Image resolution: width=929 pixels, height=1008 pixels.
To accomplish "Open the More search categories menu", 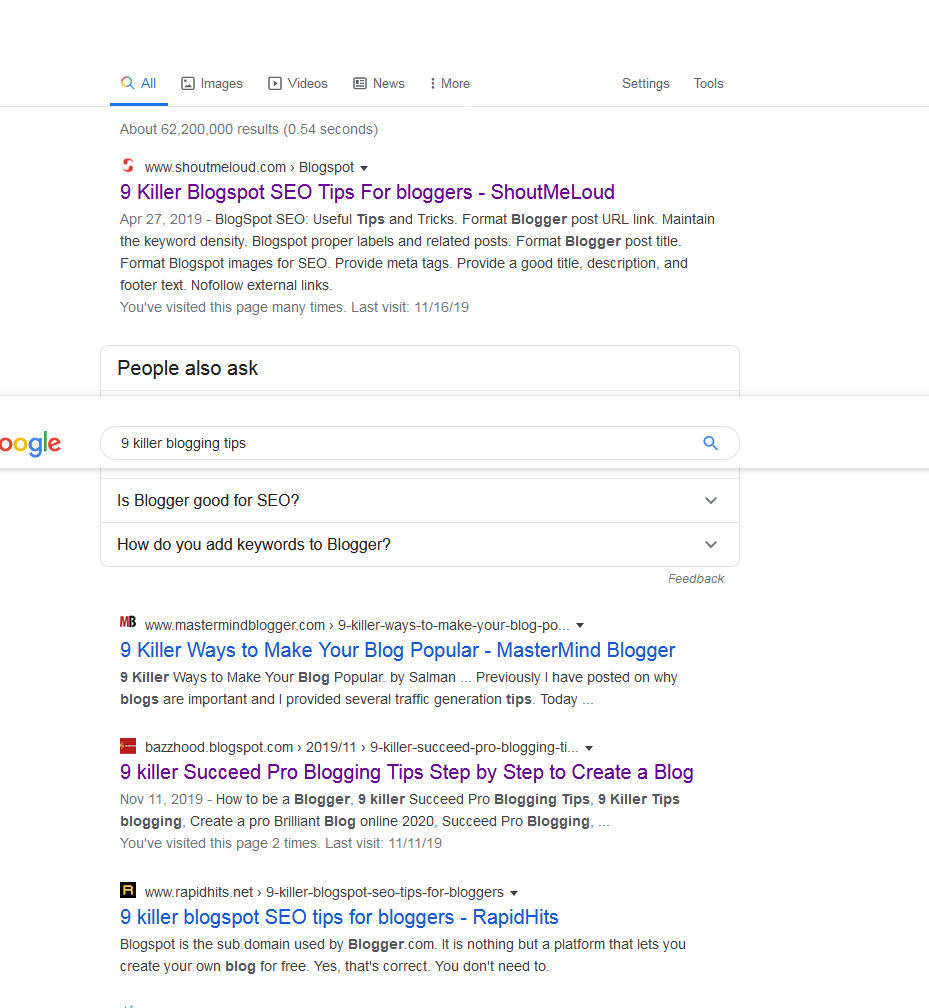I will point(450,84).
